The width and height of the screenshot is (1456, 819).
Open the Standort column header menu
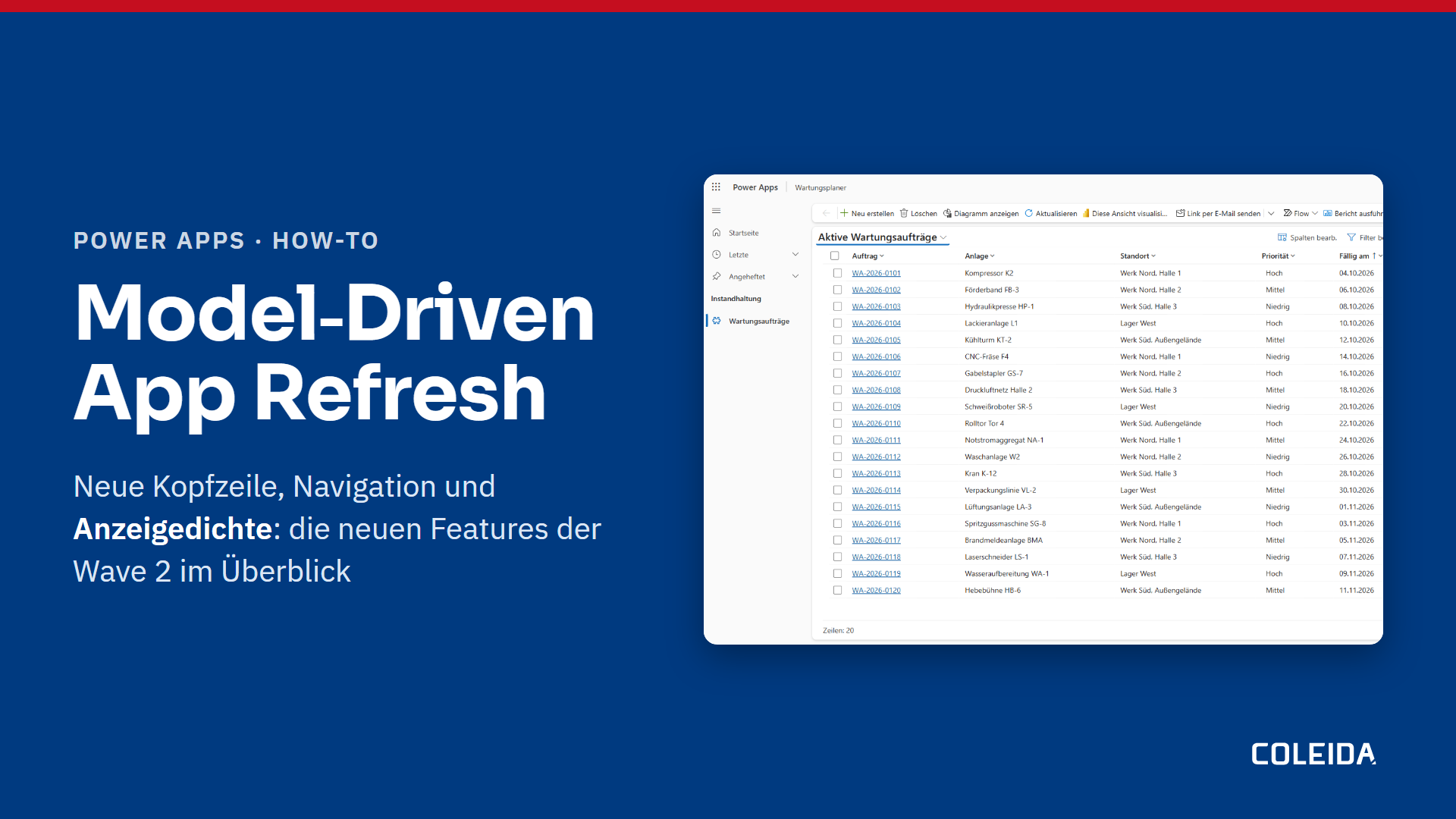(x=1138, y=256)
